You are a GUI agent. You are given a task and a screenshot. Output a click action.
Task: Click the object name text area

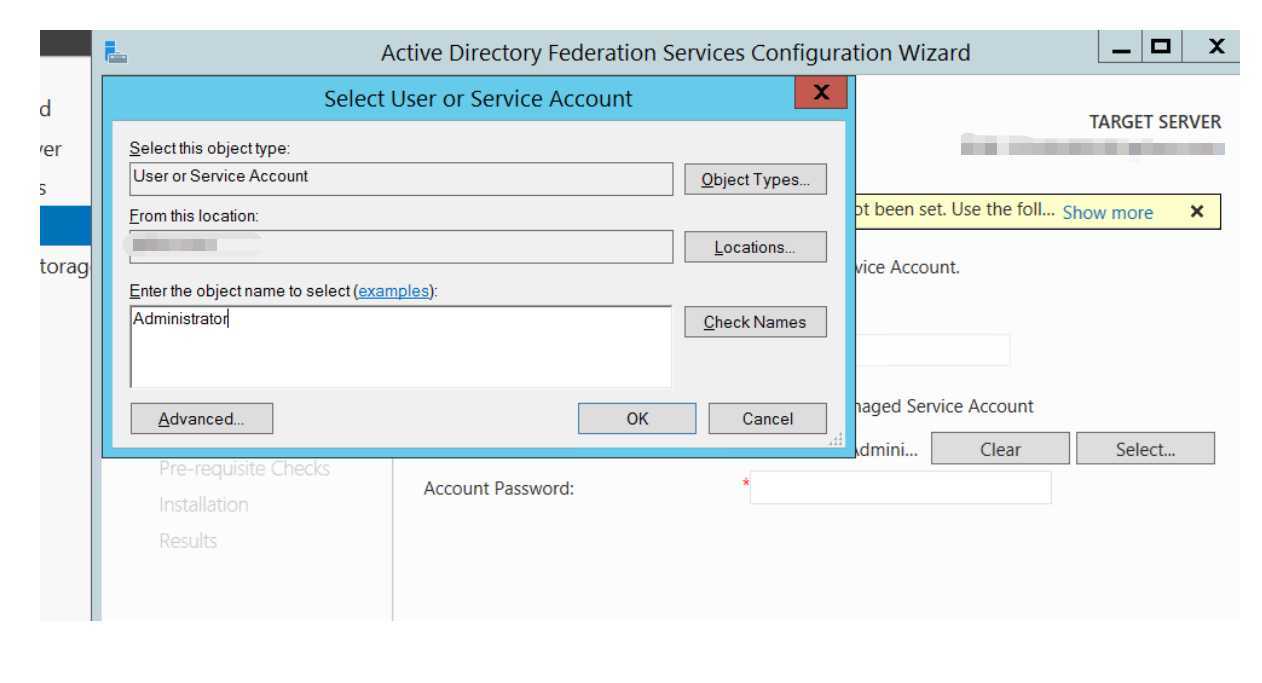(x=401, y=347)
